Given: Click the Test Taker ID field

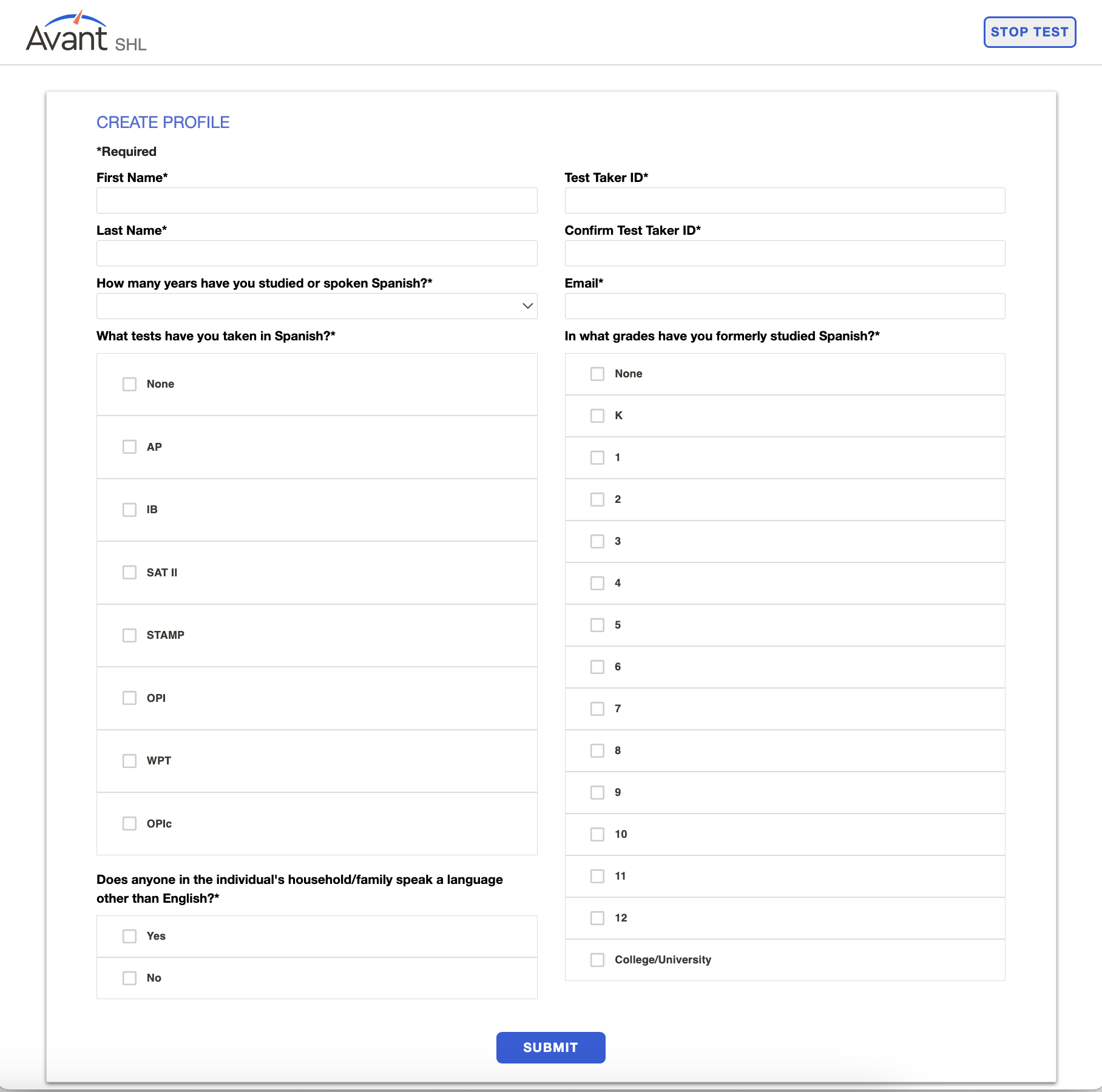Looking at the screenshot, I should (784, 201).
